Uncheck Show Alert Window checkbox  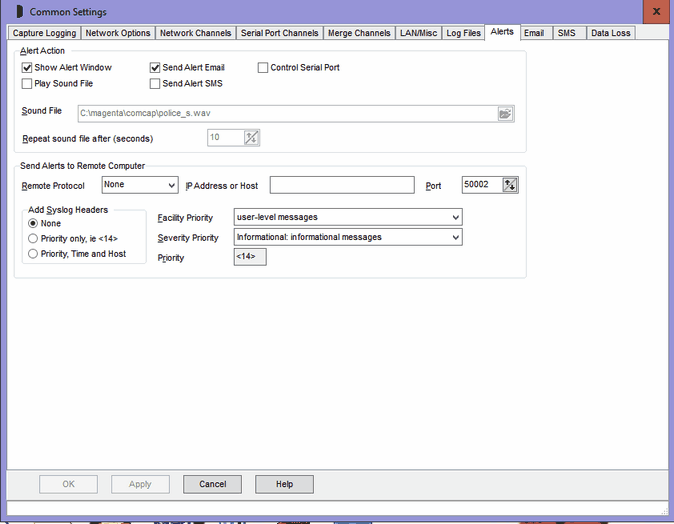click(x=27, y=68)
